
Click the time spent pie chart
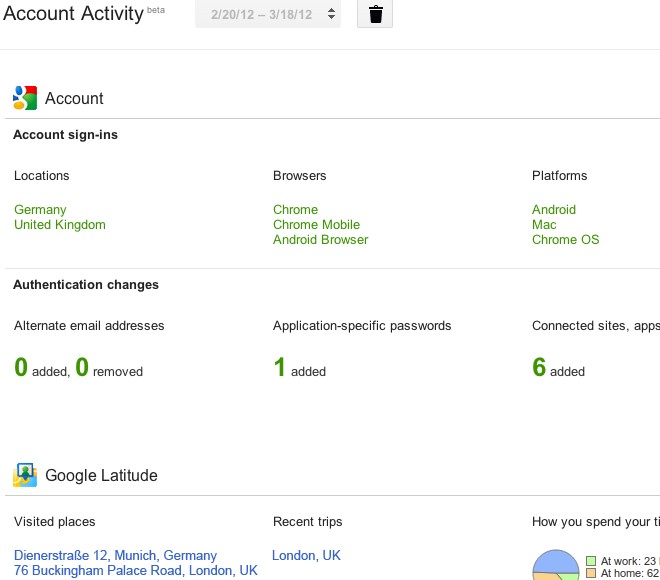point(555,567)
